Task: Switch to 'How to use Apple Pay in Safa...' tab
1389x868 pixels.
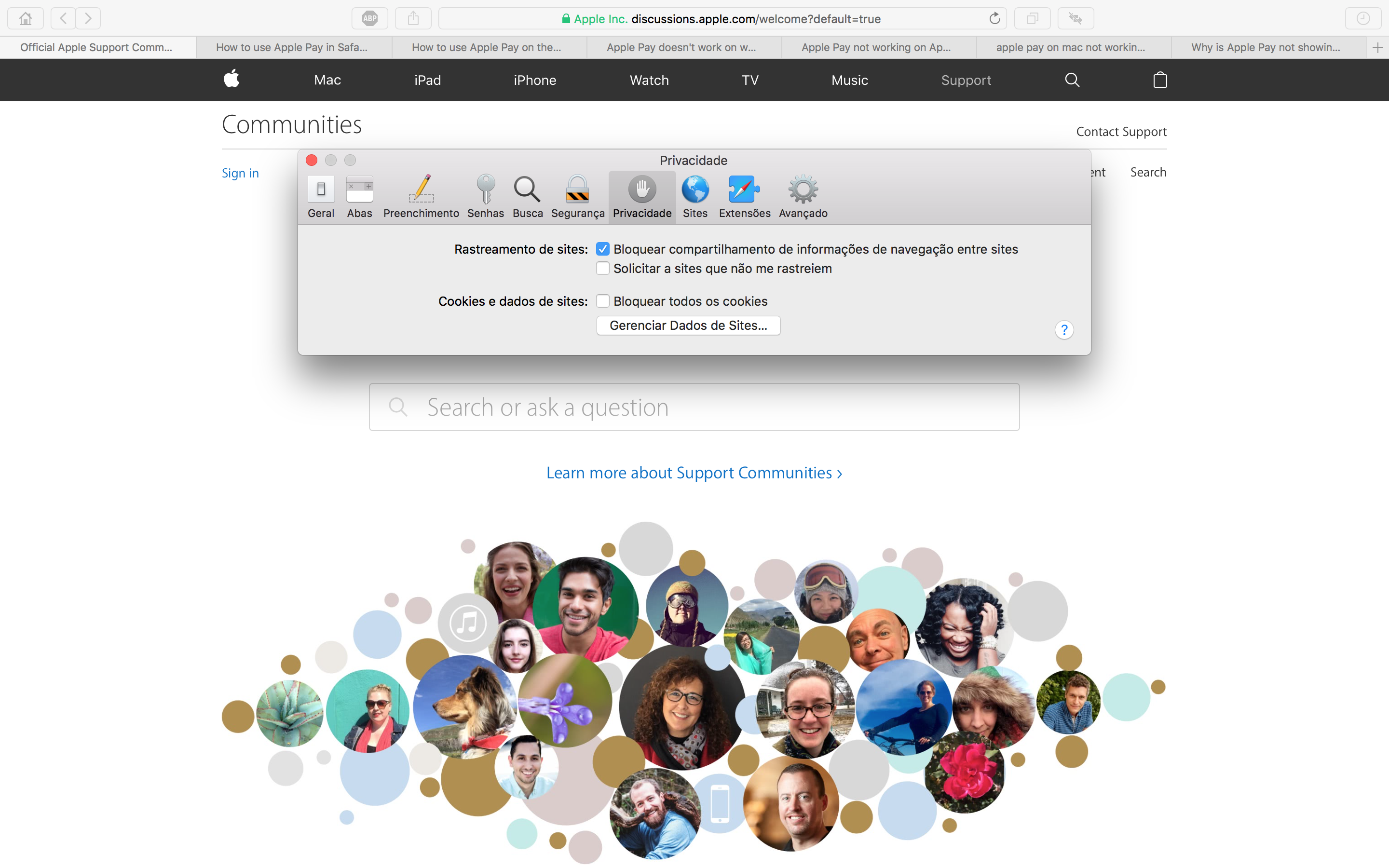Action: (x=292, y=48)
